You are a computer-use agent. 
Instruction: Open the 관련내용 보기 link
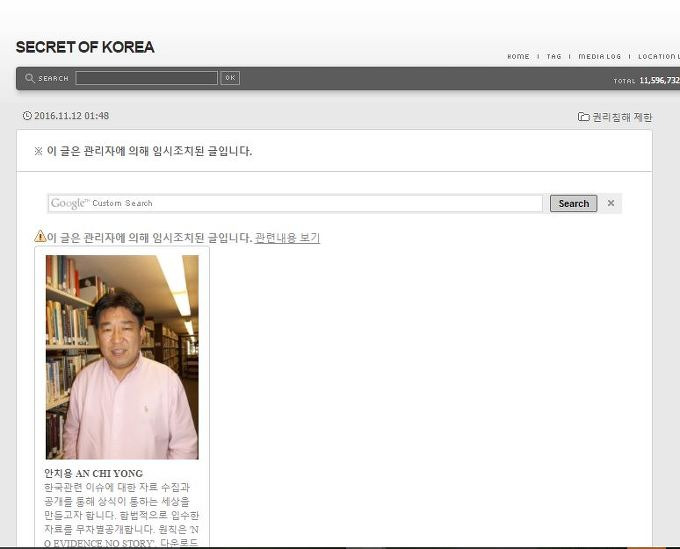point(287,238)
